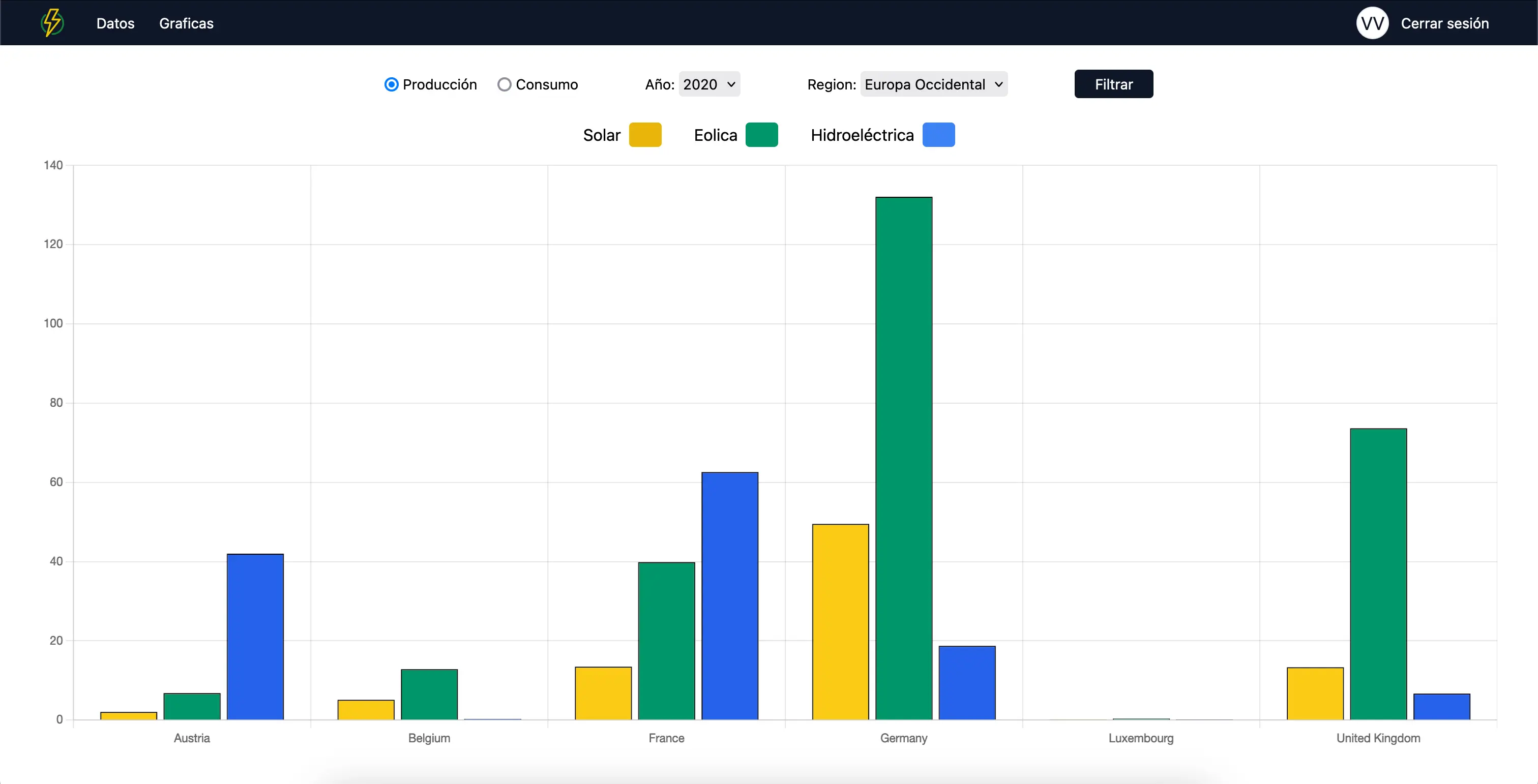Click Austria's blue Hidroeléctrica bar
Viewport: 1538px width, 784px height.
coord(255,637)
